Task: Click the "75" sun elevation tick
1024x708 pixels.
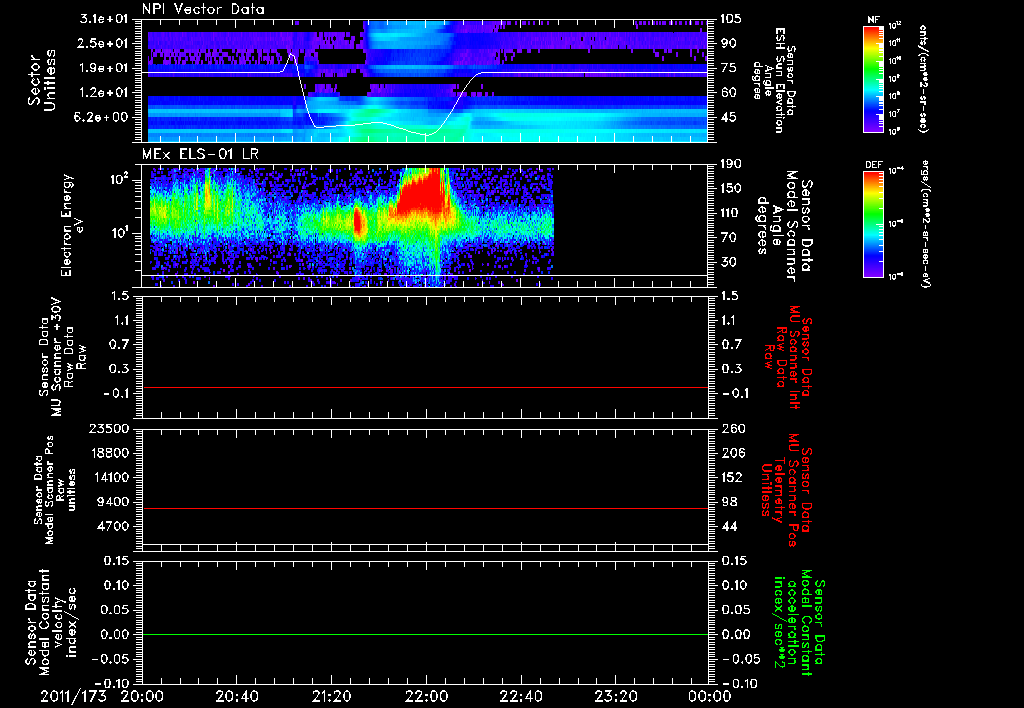Action: pyautogui.click(x=729, y=68)
